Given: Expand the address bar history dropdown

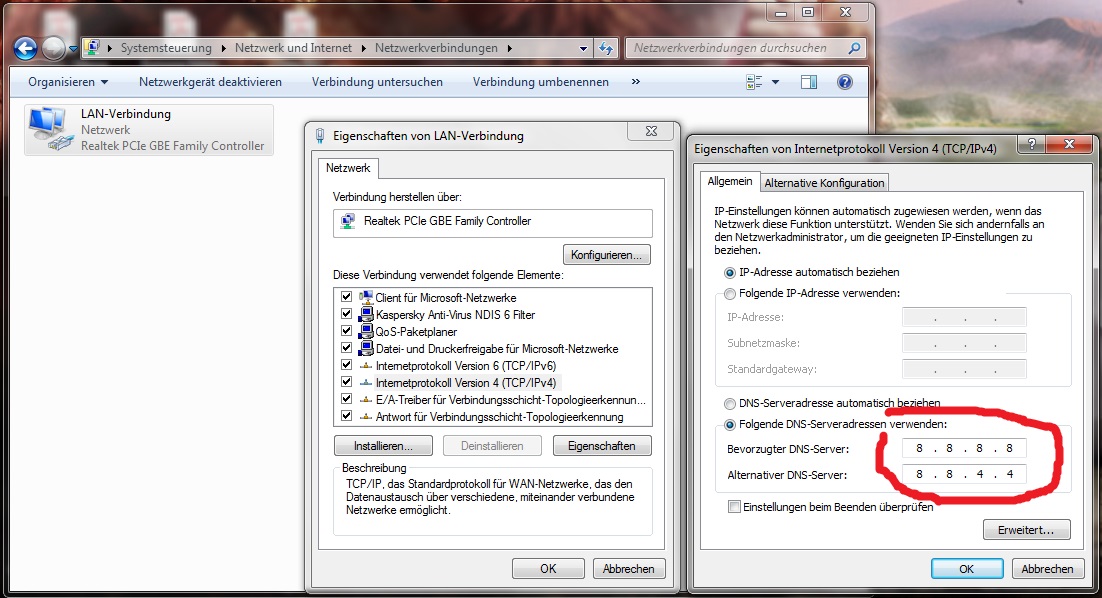Looking at the screenshot, I should click(x=585, y=48).
